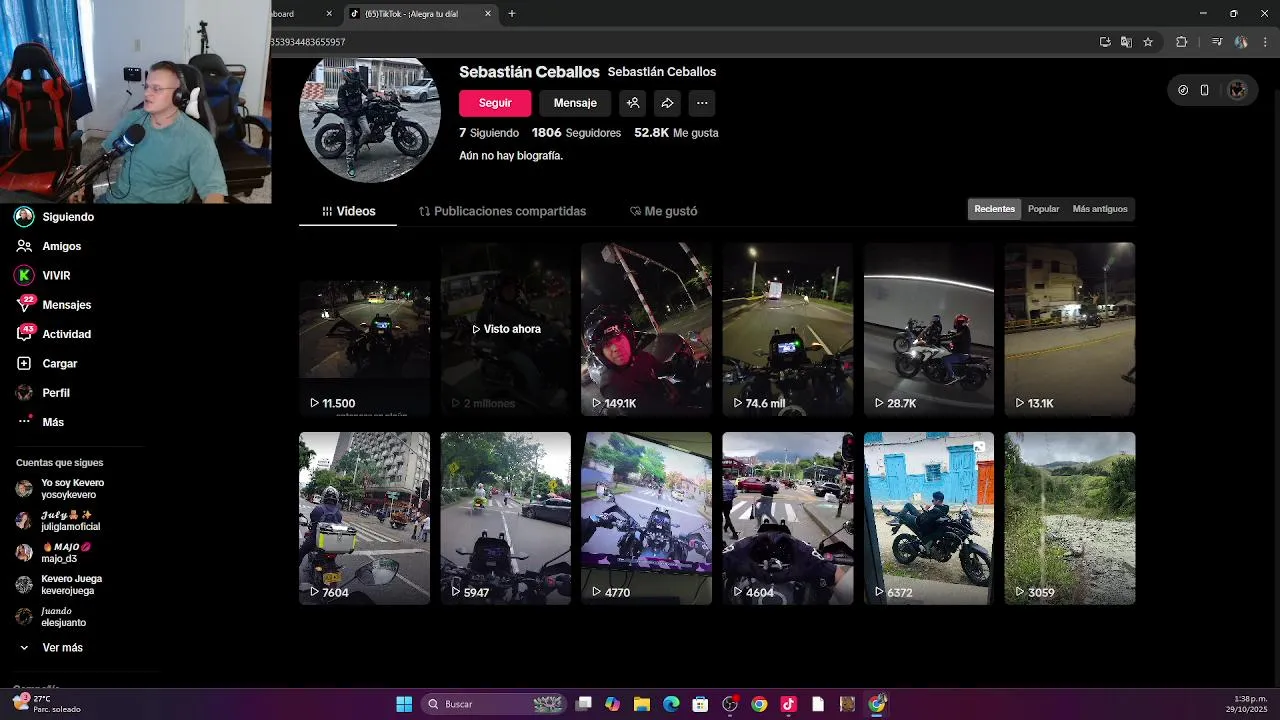Open the 1806 Seguidores followers list
The width and height of the screenshot is (1280, 720).
click(576, 133)
